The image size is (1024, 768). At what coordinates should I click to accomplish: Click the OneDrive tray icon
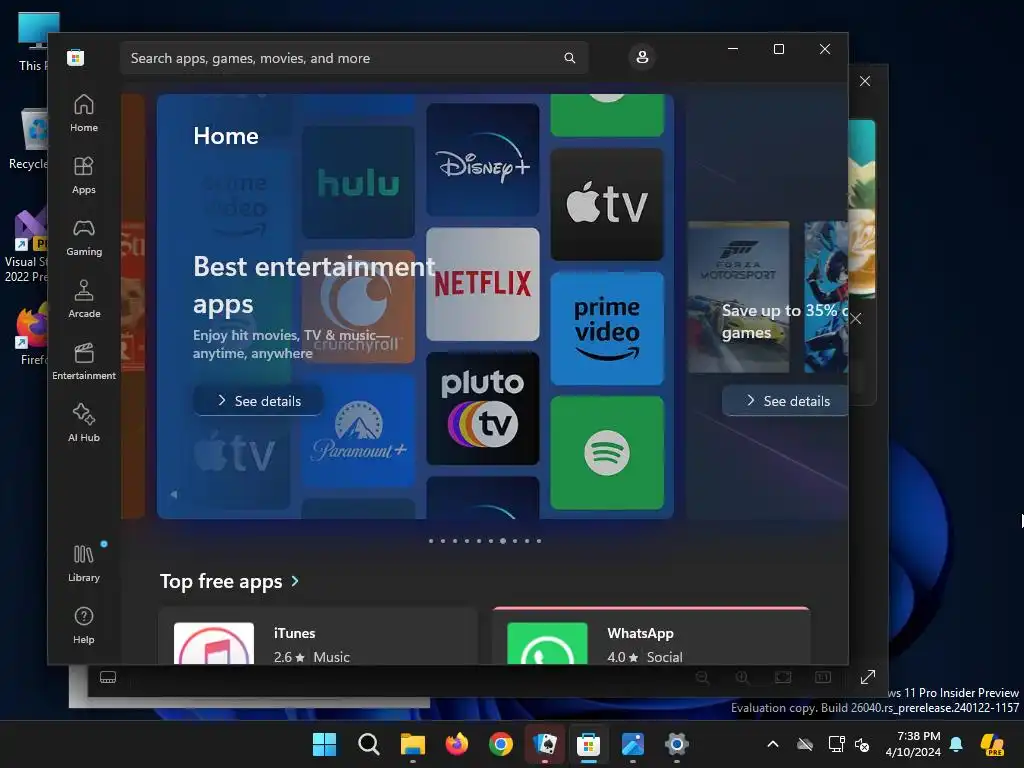[805, 744]
